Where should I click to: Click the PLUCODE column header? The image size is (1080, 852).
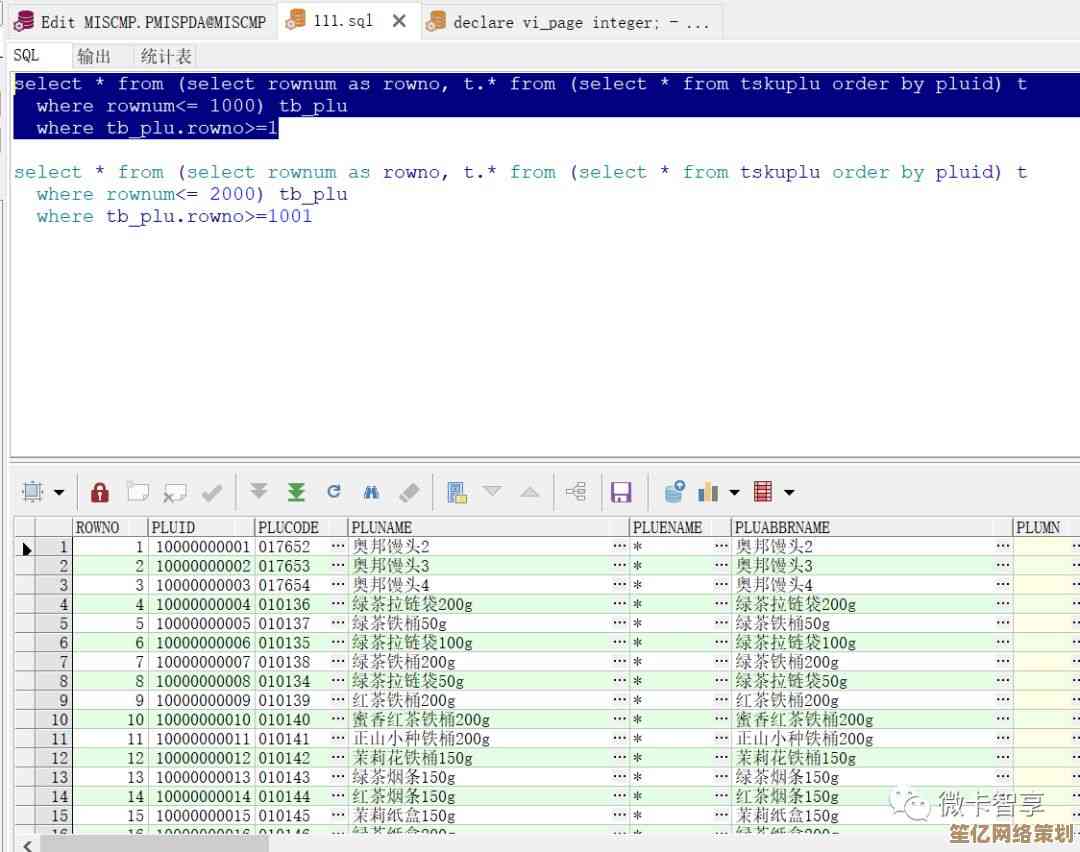point(288,527)
